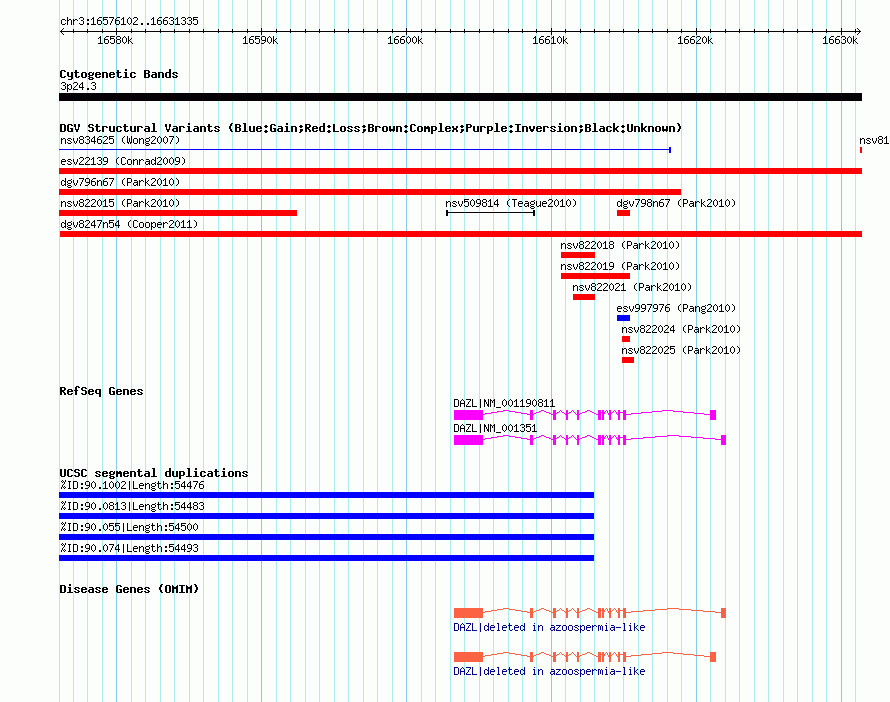The image size is (890, 702).
Task: Click the thin blue nsv834625 gain line
Action: [x=365, y=150]
